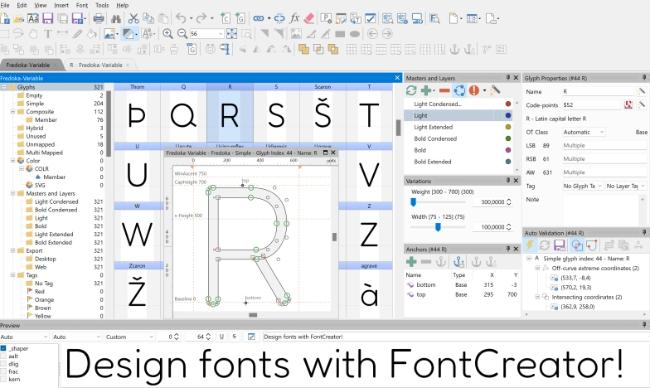
Task: Open the zoom level combo box showing 56
Action: (x=206, y=34)
